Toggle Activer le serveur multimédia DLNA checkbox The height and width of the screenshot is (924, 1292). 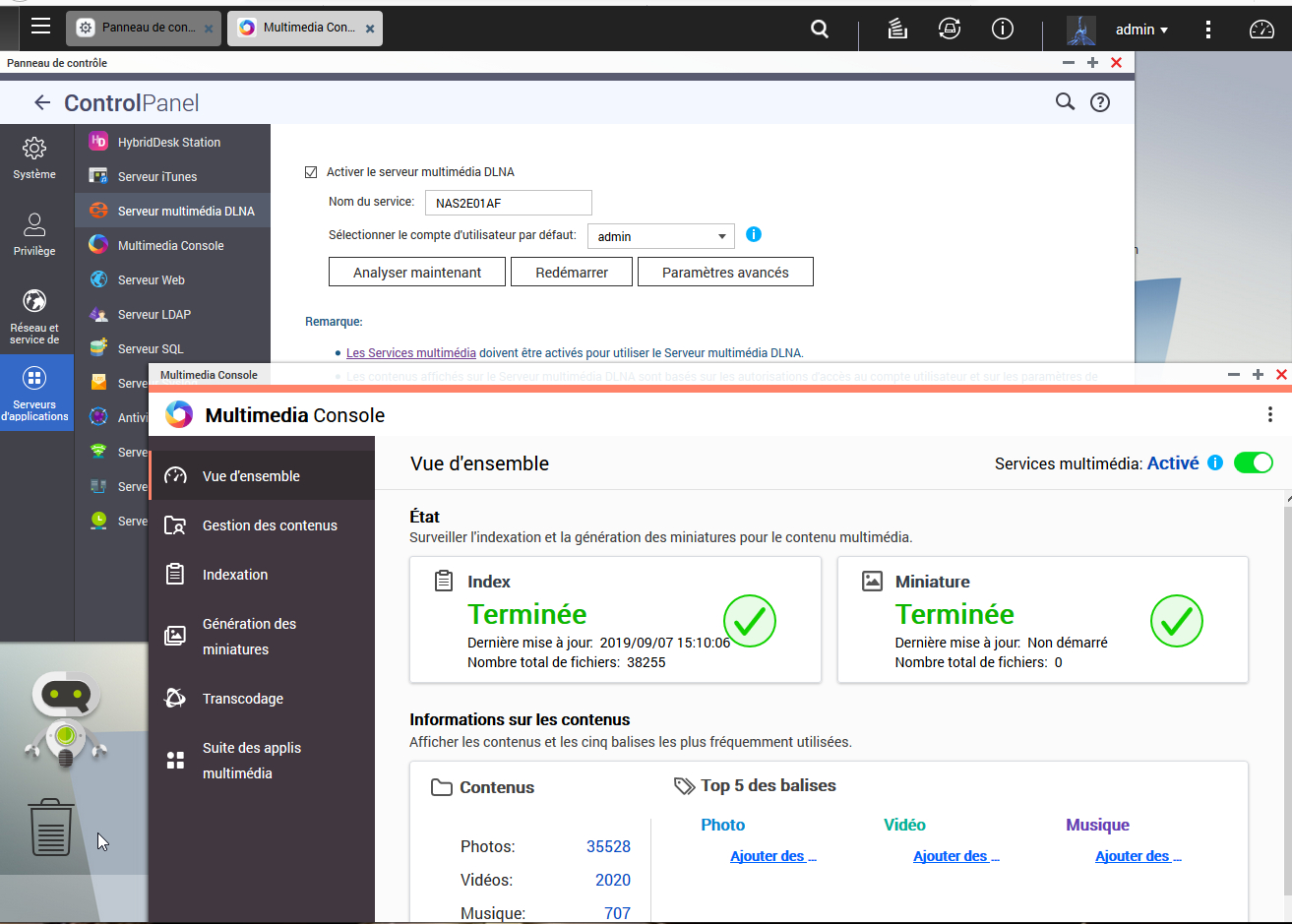click(x=311, y=171)
